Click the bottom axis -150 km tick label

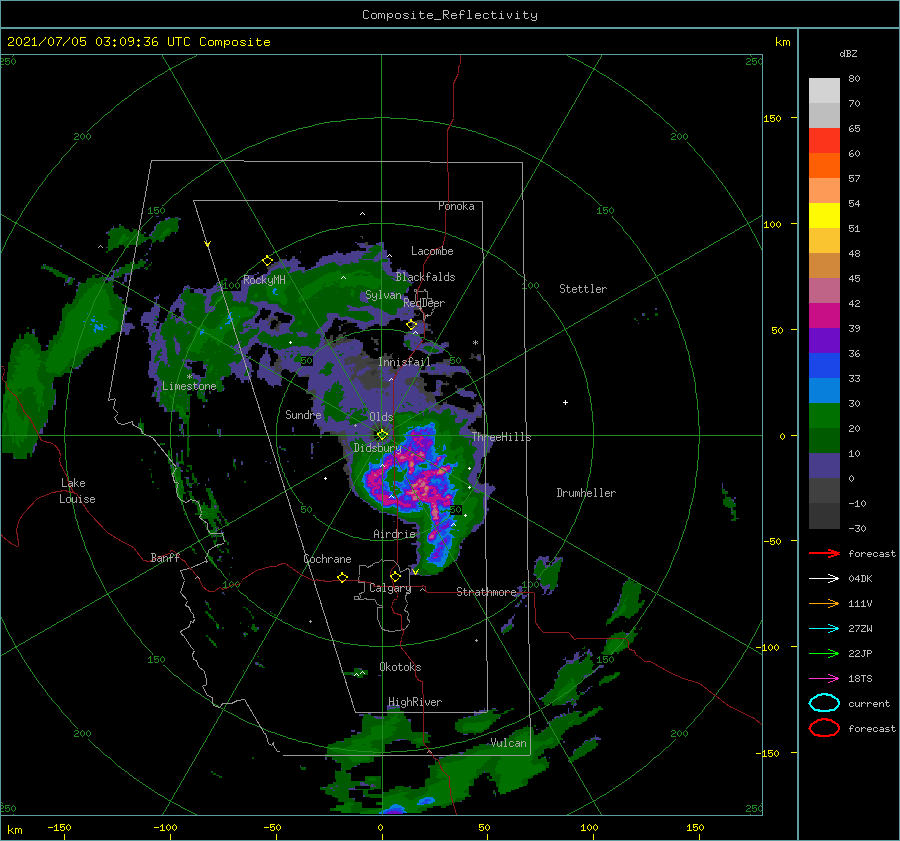pyautogui.click(x=59, y=827)
